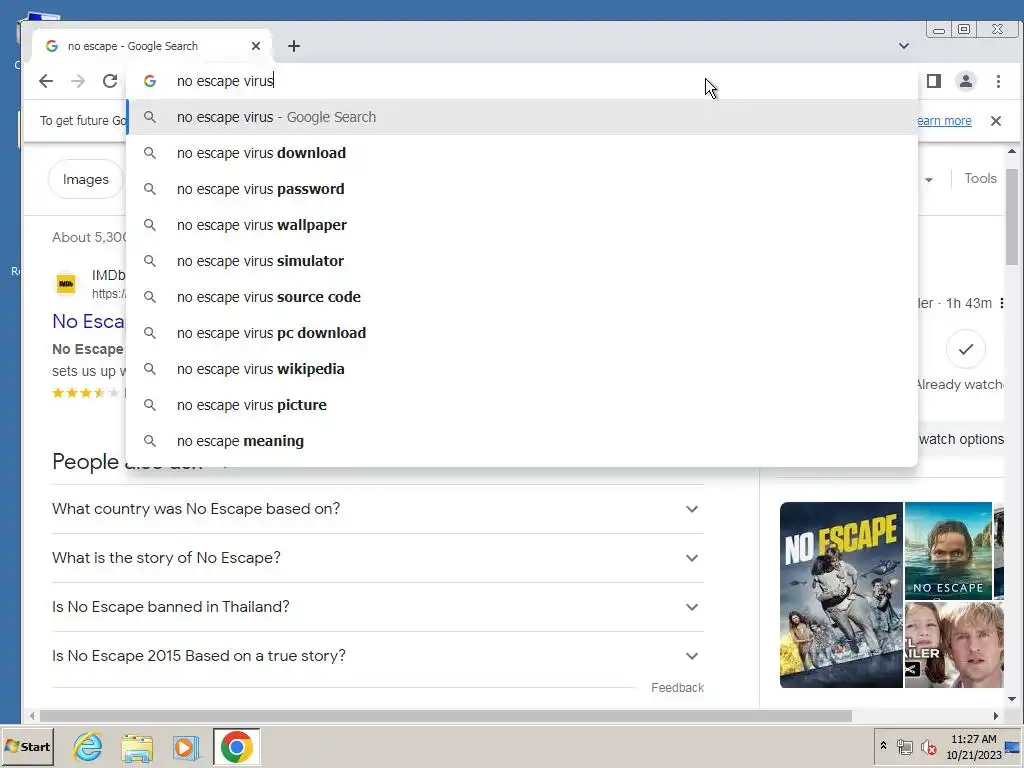Select suggestion 'no escape virus source code'
Viewport: 1024px width, 768px height.
tap(522, 296)
